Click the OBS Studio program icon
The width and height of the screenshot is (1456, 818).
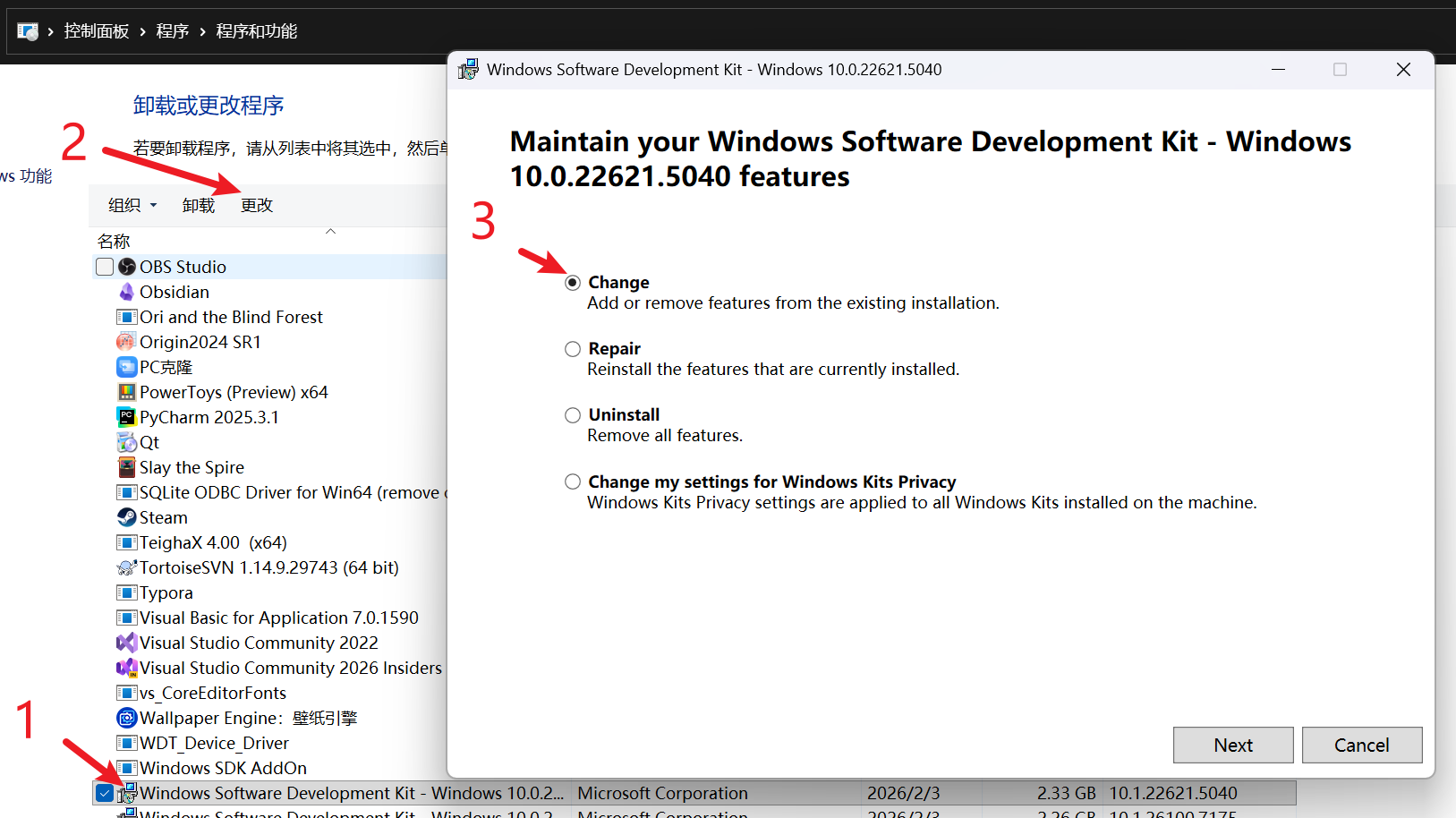pos(127,267)
